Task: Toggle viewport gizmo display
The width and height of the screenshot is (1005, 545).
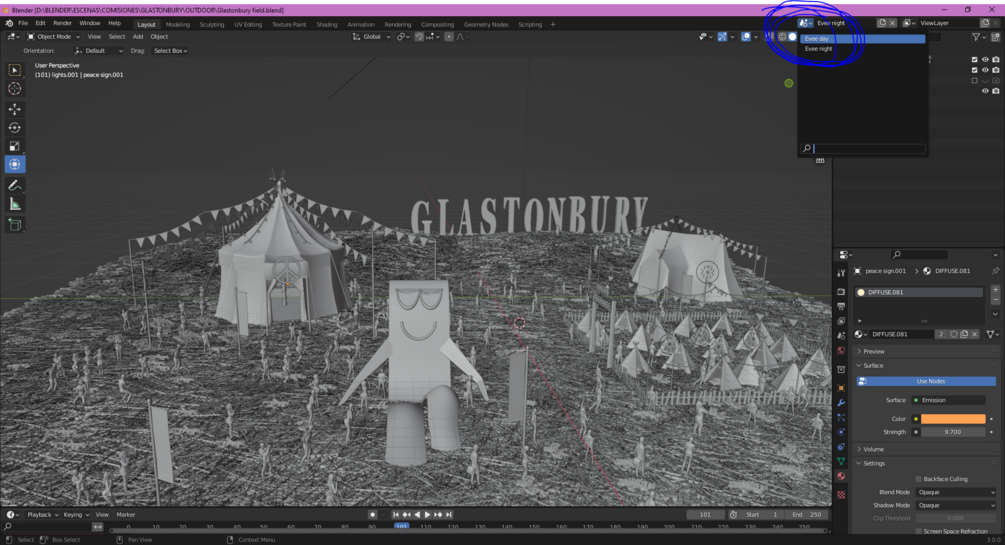Action: pyautogui.click(x=722, y=37)
